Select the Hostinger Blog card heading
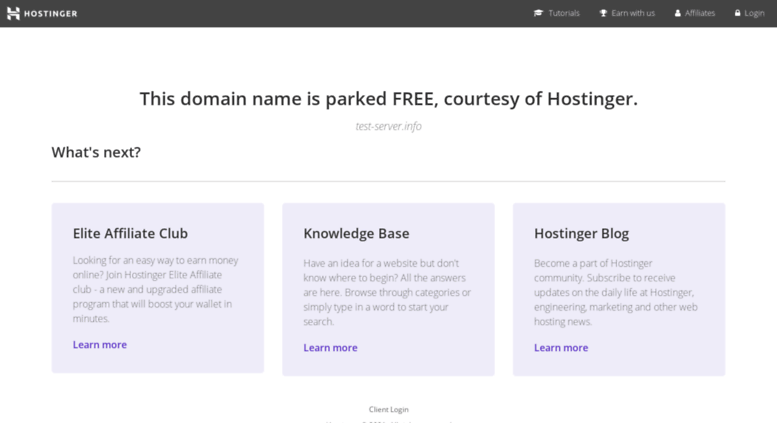This screenshot has width=777, height=423. point(581,233)
